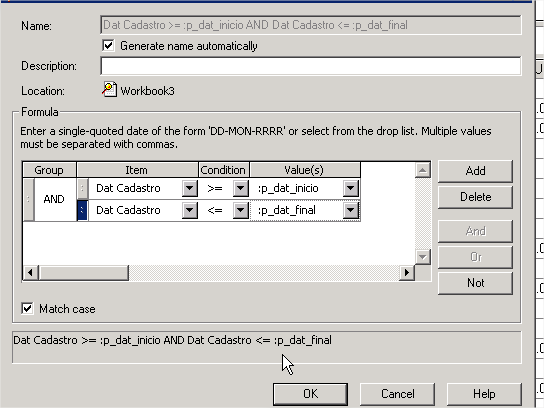This screenshot has height=408, width=544.
Task: Expand the :p_dat_final value dropdown
Action: (x=351, y=210)
